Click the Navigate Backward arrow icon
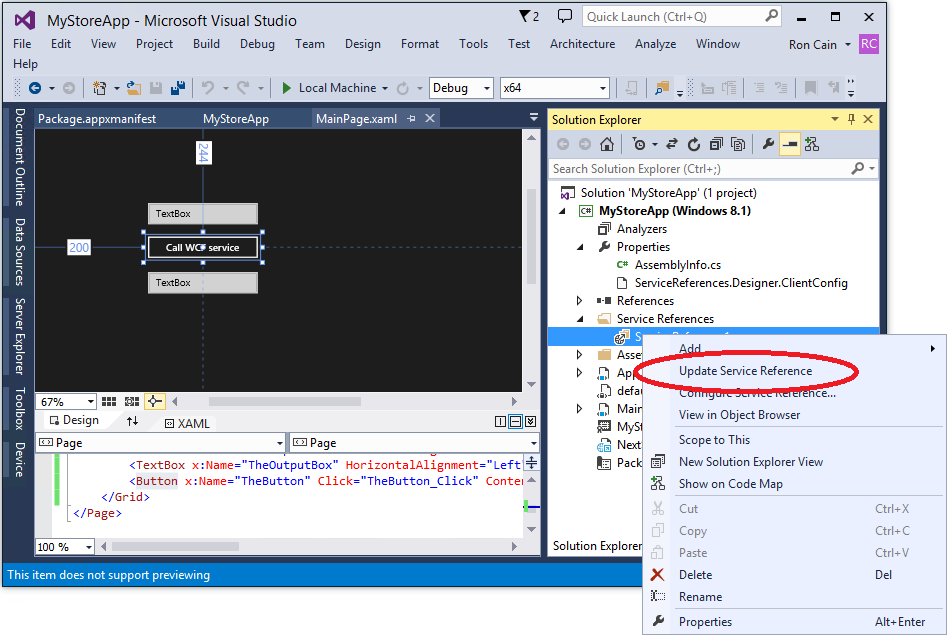The width and height of the screenshot is (949, 638). point(35,88)
